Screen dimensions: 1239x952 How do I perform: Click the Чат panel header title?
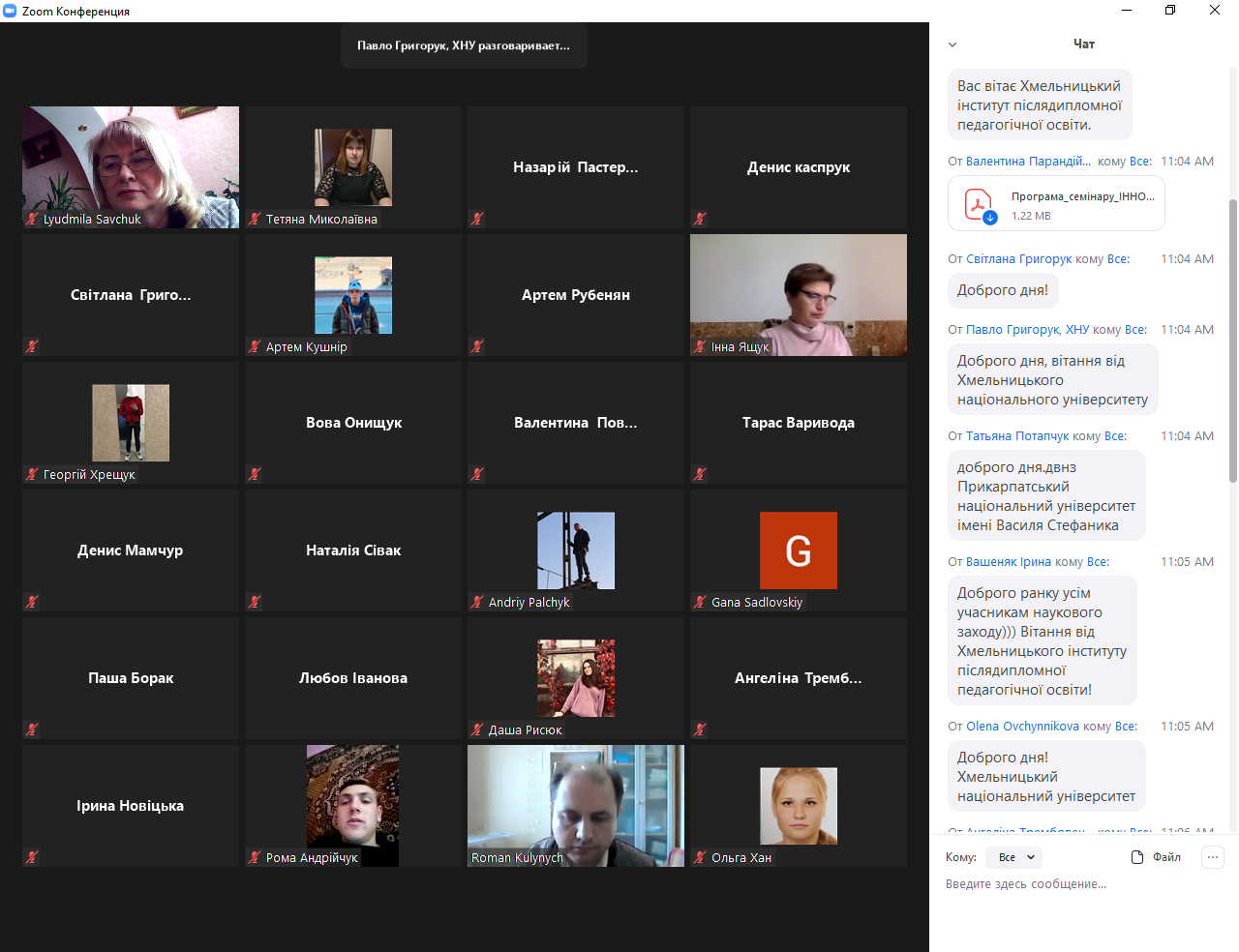(x=1083, y=45)
